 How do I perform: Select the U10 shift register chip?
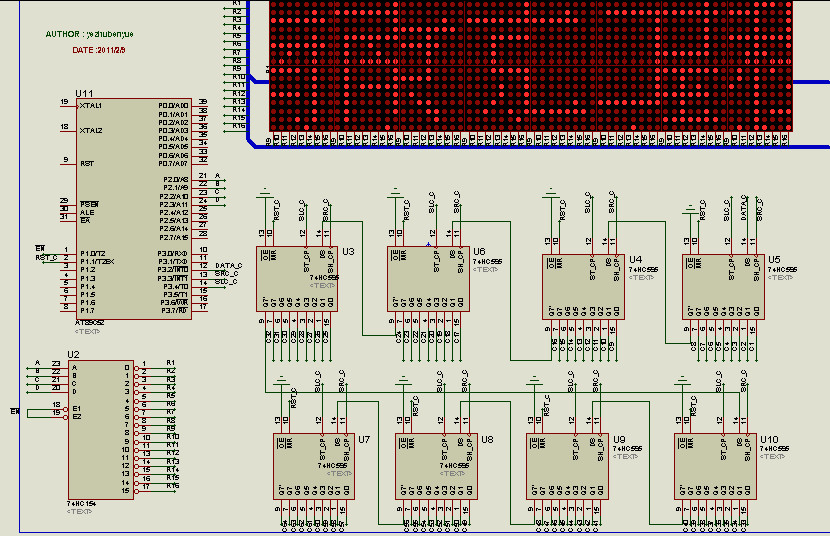[715, 466]
